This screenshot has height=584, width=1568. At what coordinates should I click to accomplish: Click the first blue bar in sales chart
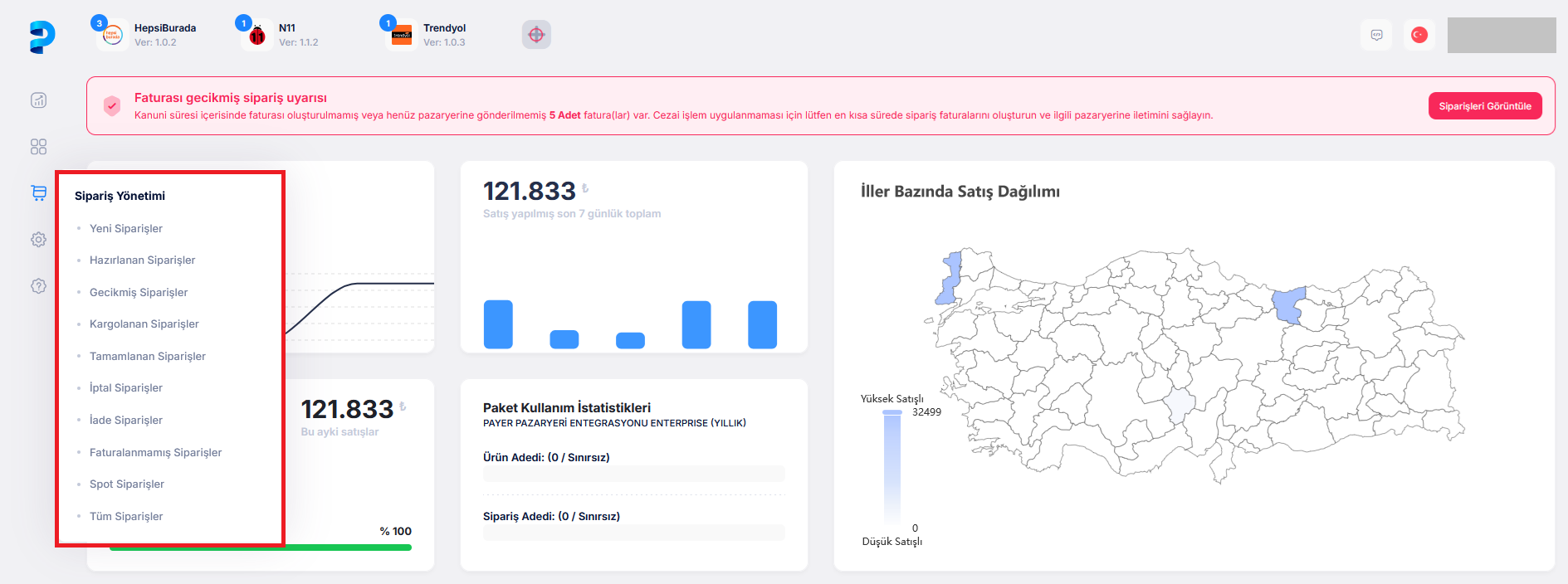[x=498, y=324]
